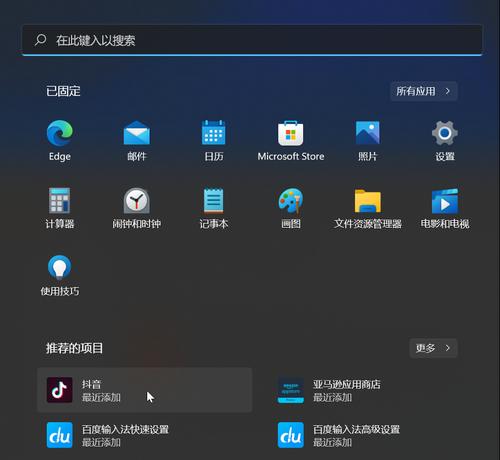
Task: Focus the 在此键入以搜索 search box
Action: point(252,40)
